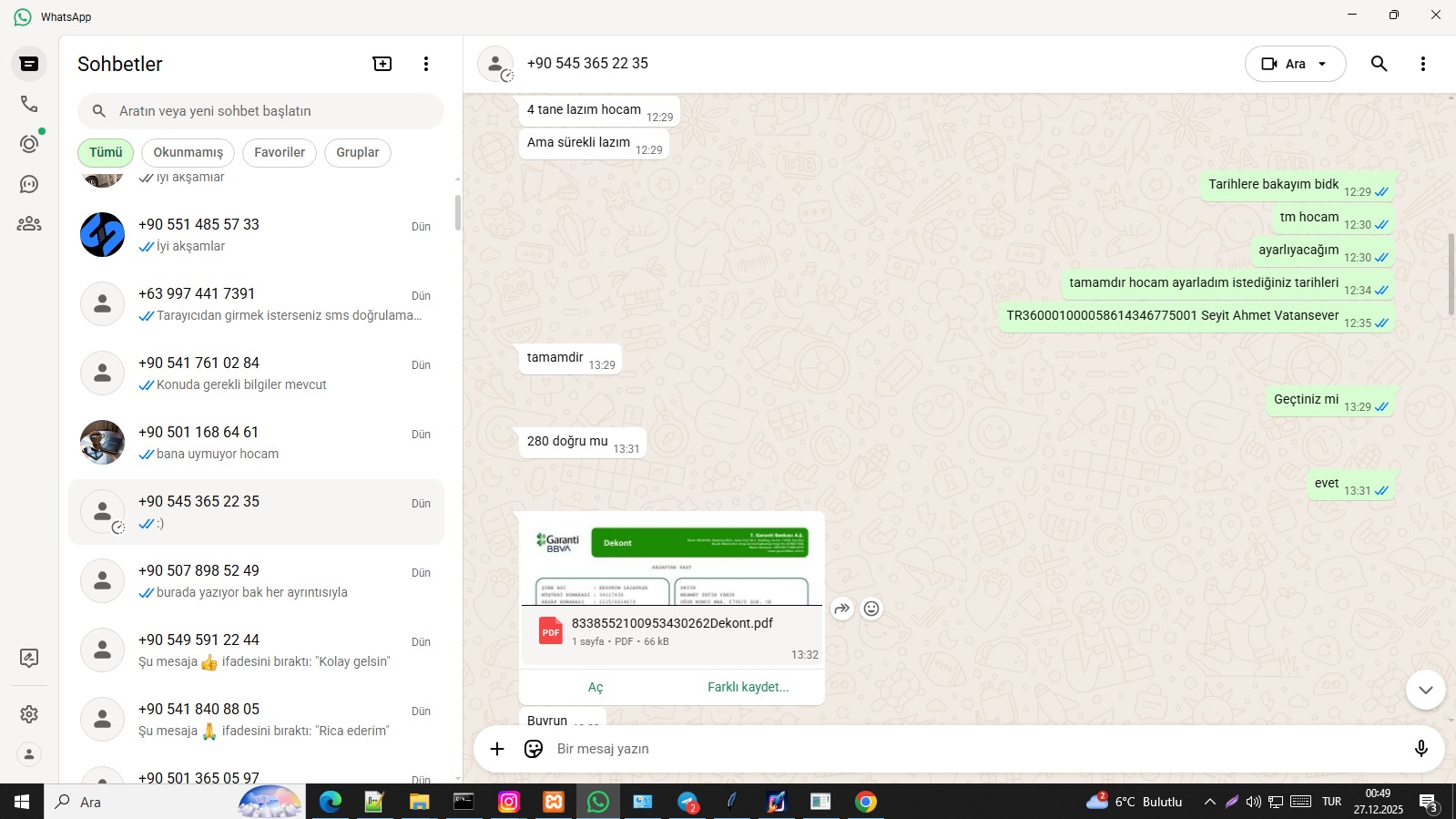Open the profile icon at sidebar bottom
This screenshot has height=819, width=1456.
point(29,754)
